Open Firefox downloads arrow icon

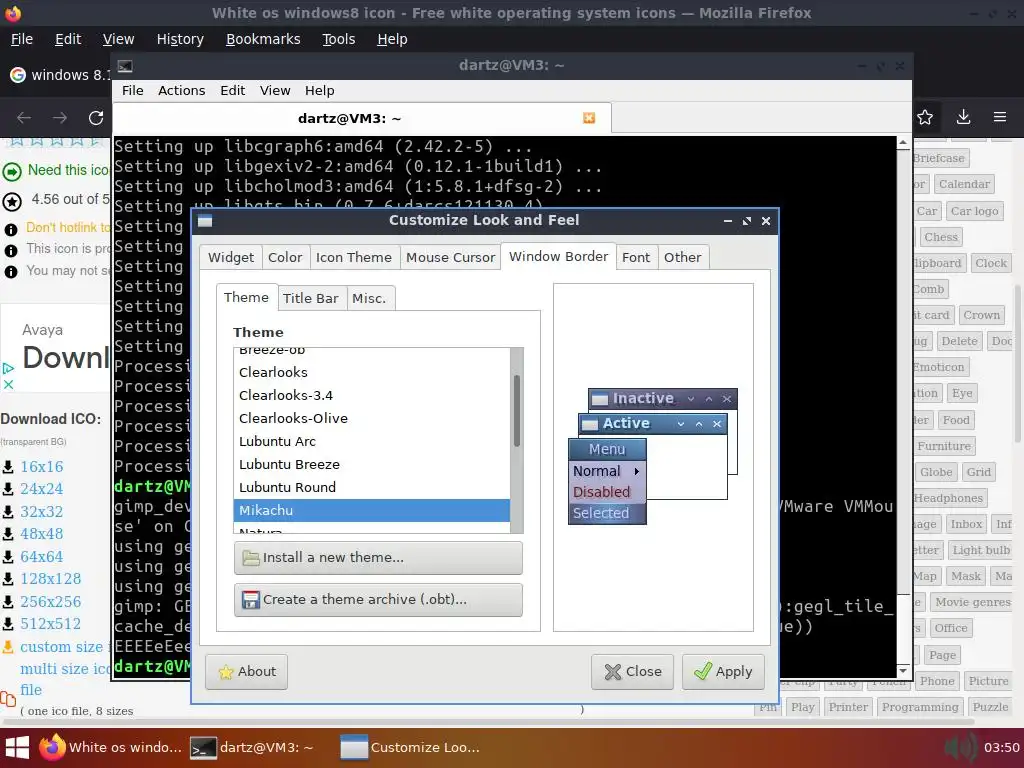coord(963,118)
